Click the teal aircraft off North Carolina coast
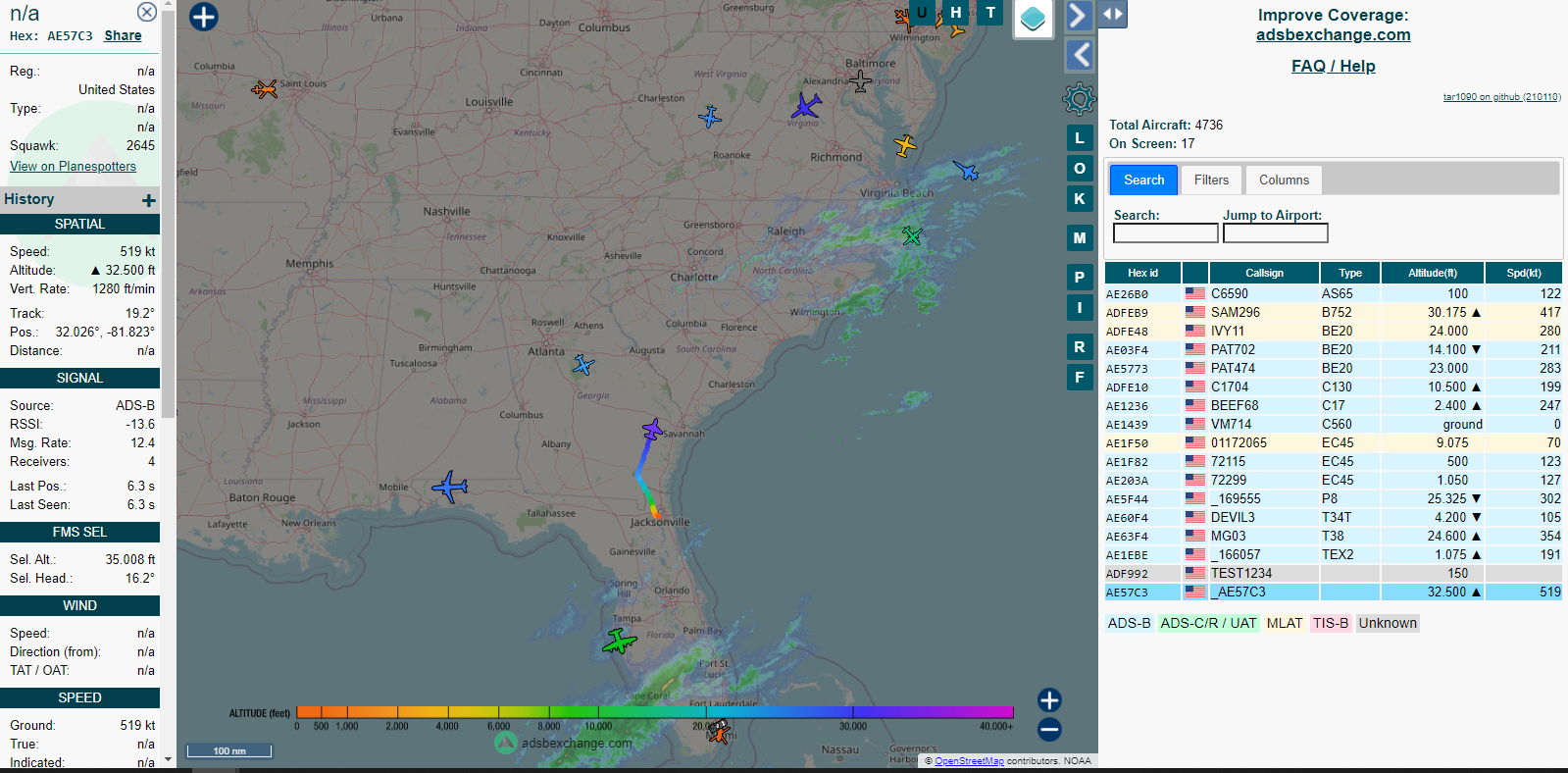This screenshot has height=773, width=1568. tap(912, 235)
